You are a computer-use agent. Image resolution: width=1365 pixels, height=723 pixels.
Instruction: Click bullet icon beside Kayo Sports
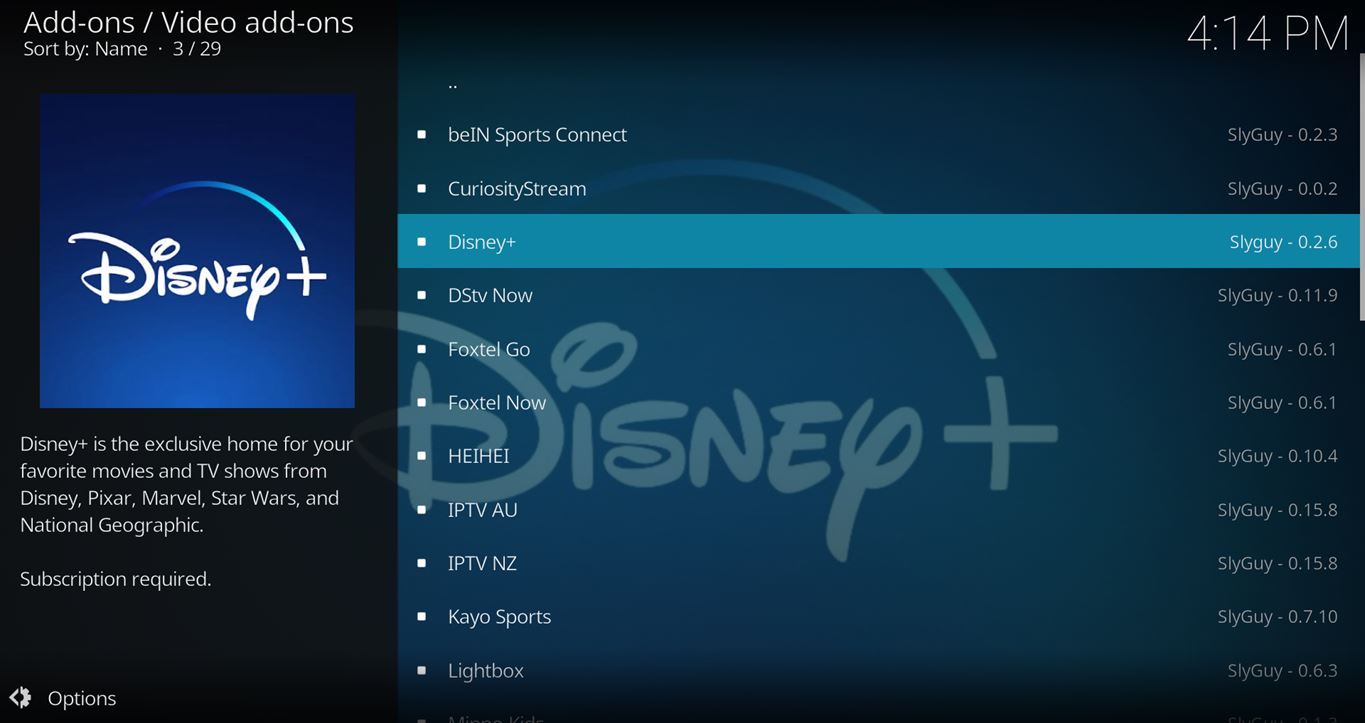click(x=421, y=617)
